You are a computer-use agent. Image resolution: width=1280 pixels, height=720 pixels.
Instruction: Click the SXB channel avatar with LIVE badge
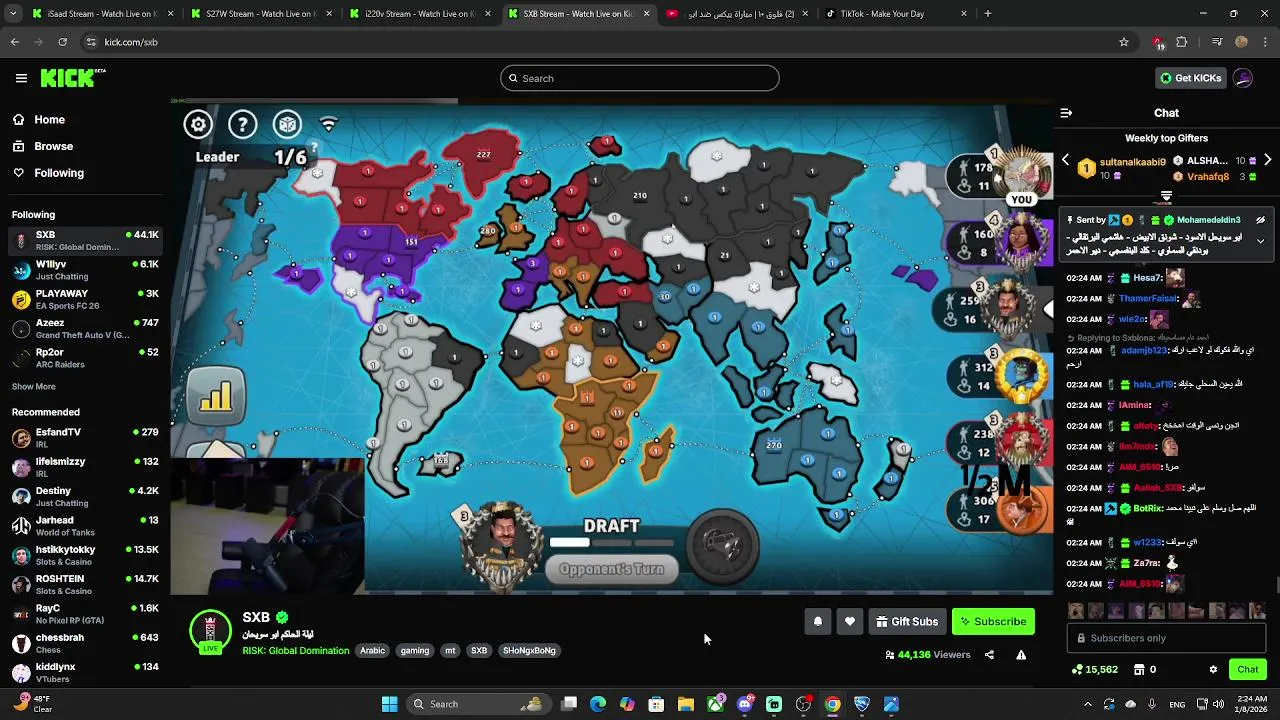(210, 632)
